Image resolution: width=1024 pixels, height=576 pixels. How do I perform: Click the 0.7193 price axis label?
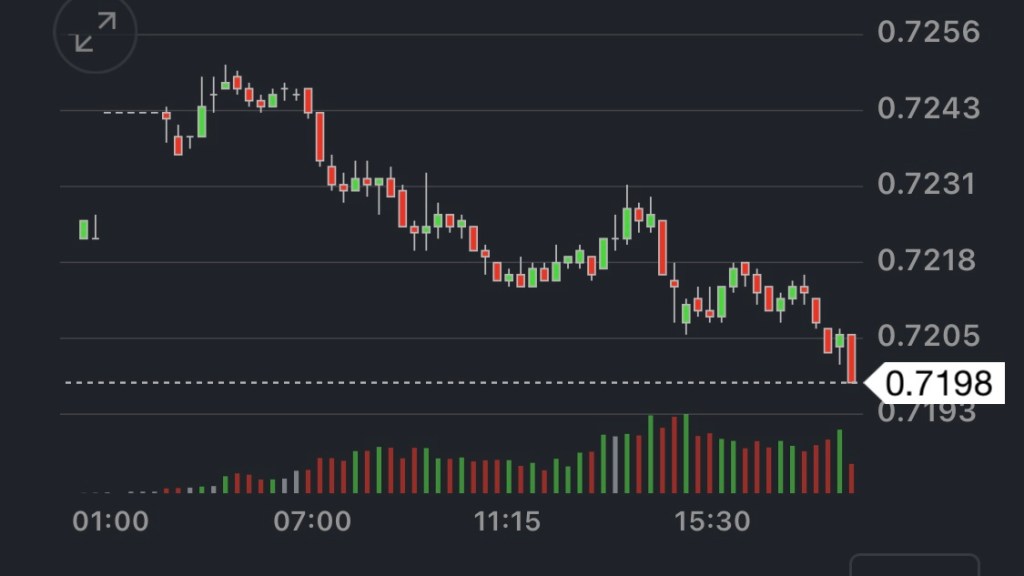928,412
